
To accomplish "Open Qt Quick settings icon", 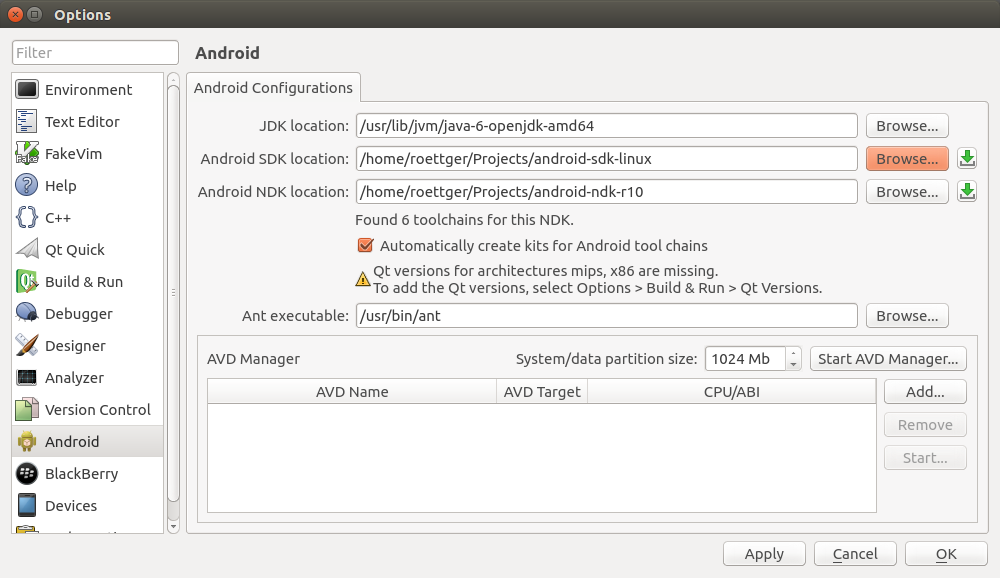I will click(x=27, y=249).
